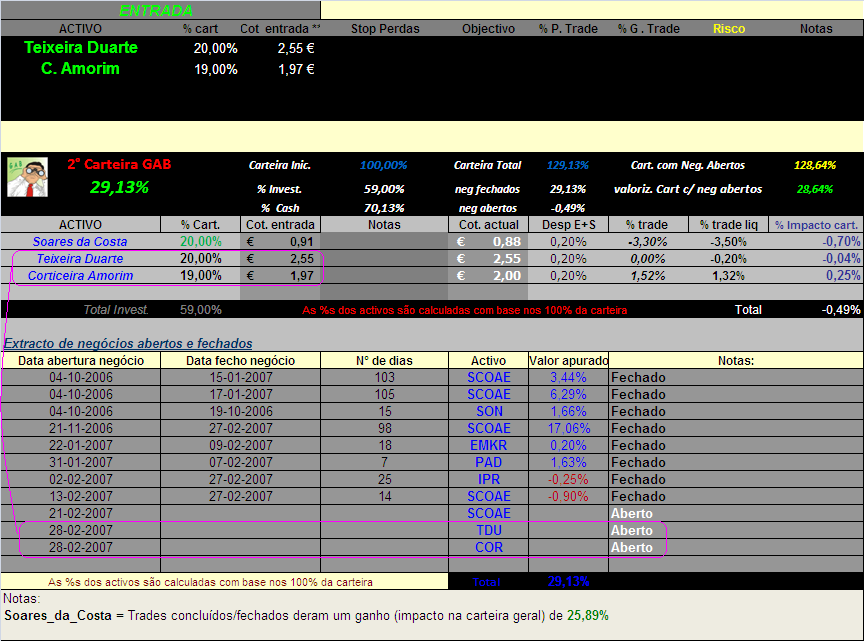Select the green ENTRADA header
Screen dimensions: 864x641
pos(155,10)
